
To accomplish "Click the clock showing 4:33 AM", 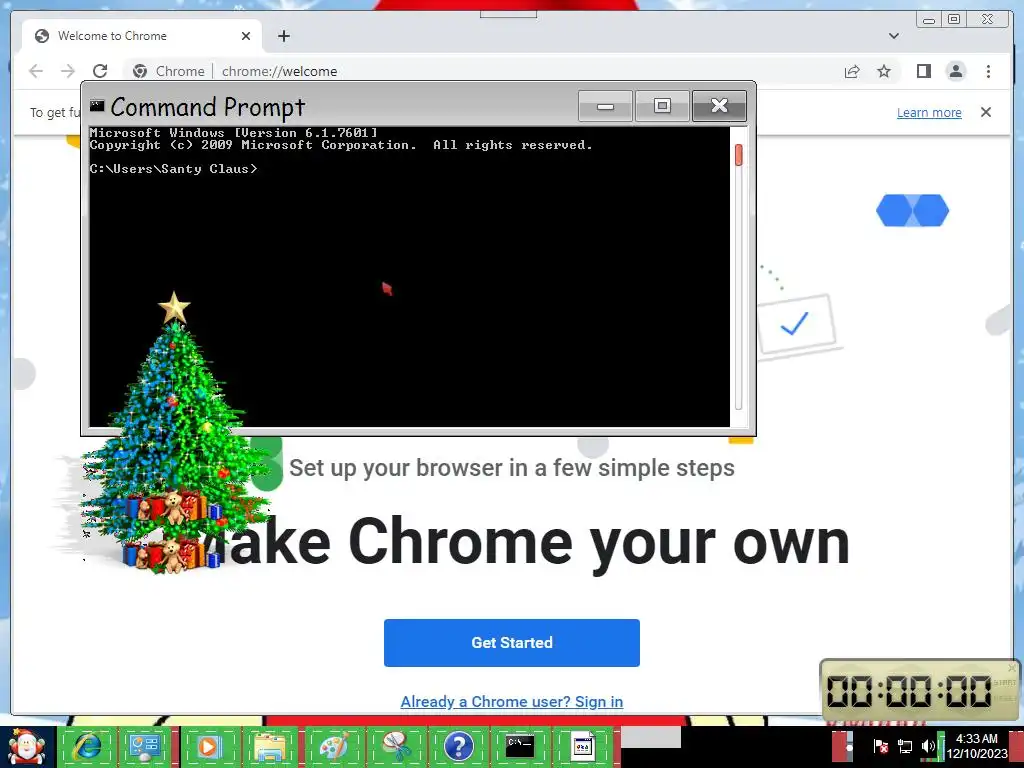I will [x=977, y=746].
